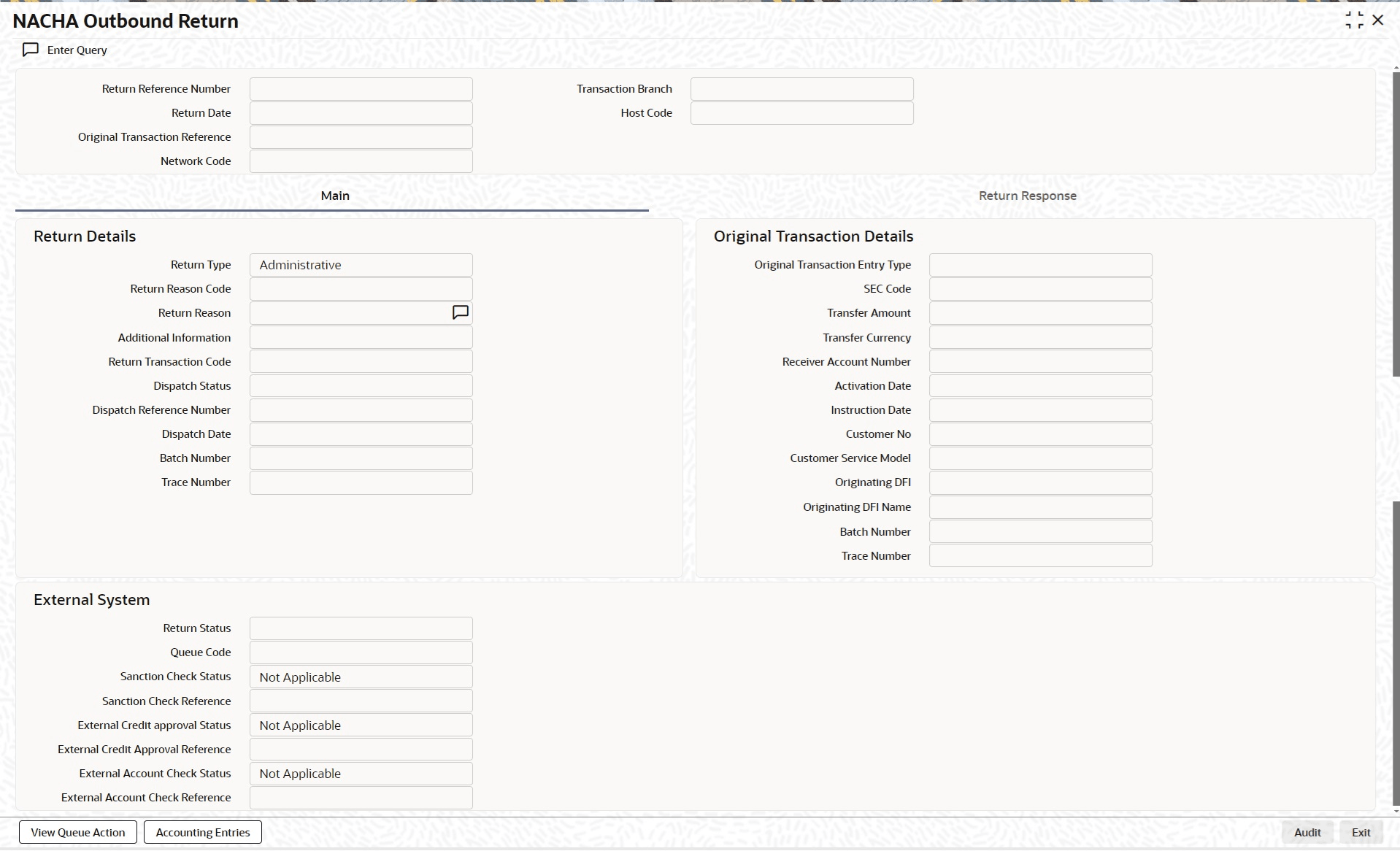Click Batch Number field under Return Details

pos(361,458)
